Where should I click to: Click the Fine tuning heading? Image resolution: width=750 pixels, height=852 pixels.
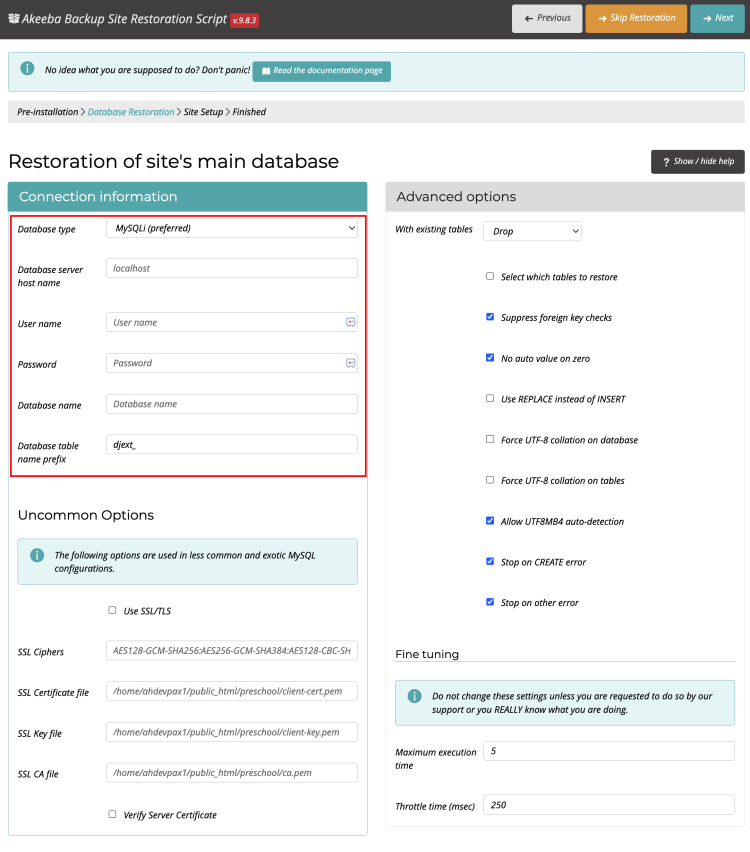click(x=427, y=654)
